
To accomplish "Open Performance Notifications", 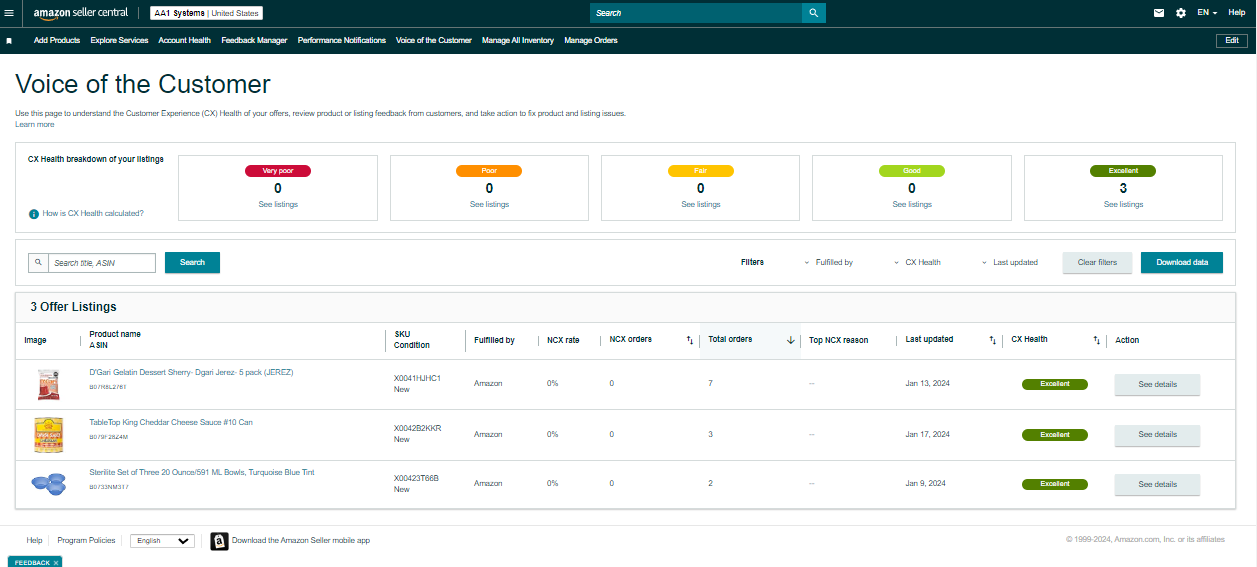I will click(342, 41).
